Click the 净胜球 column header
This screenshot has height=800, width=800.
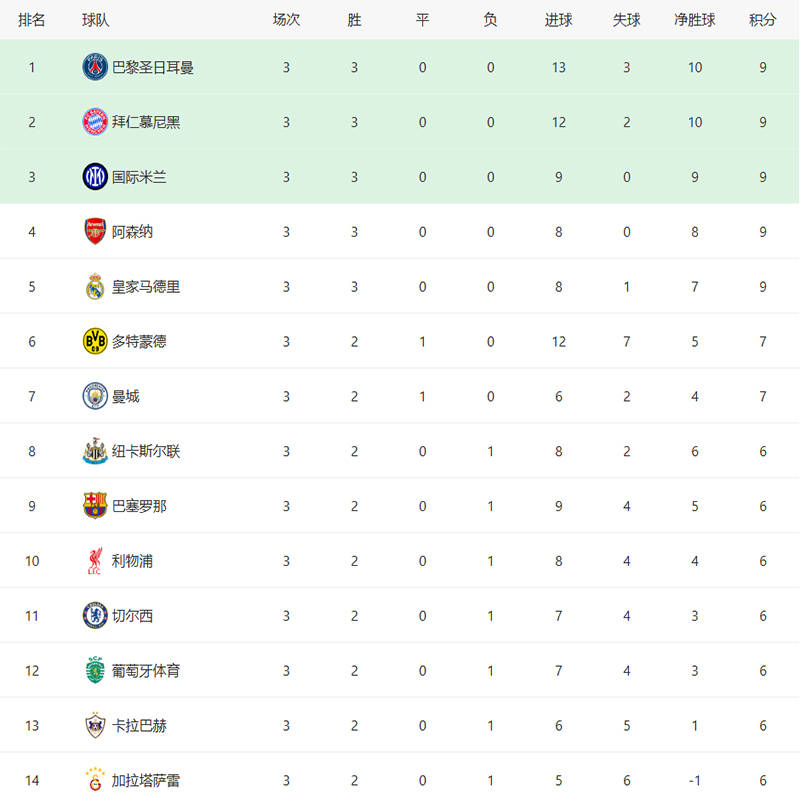[x=695, y=20]
